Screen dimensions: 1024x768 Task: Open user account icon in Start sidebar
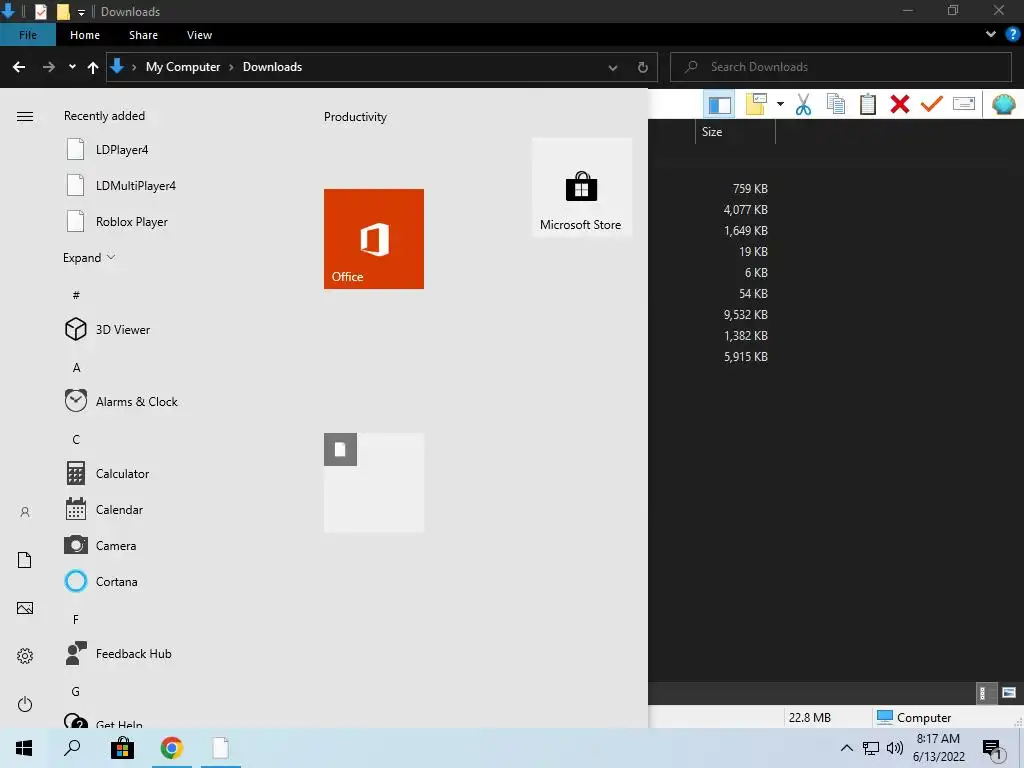click(25, 512)
